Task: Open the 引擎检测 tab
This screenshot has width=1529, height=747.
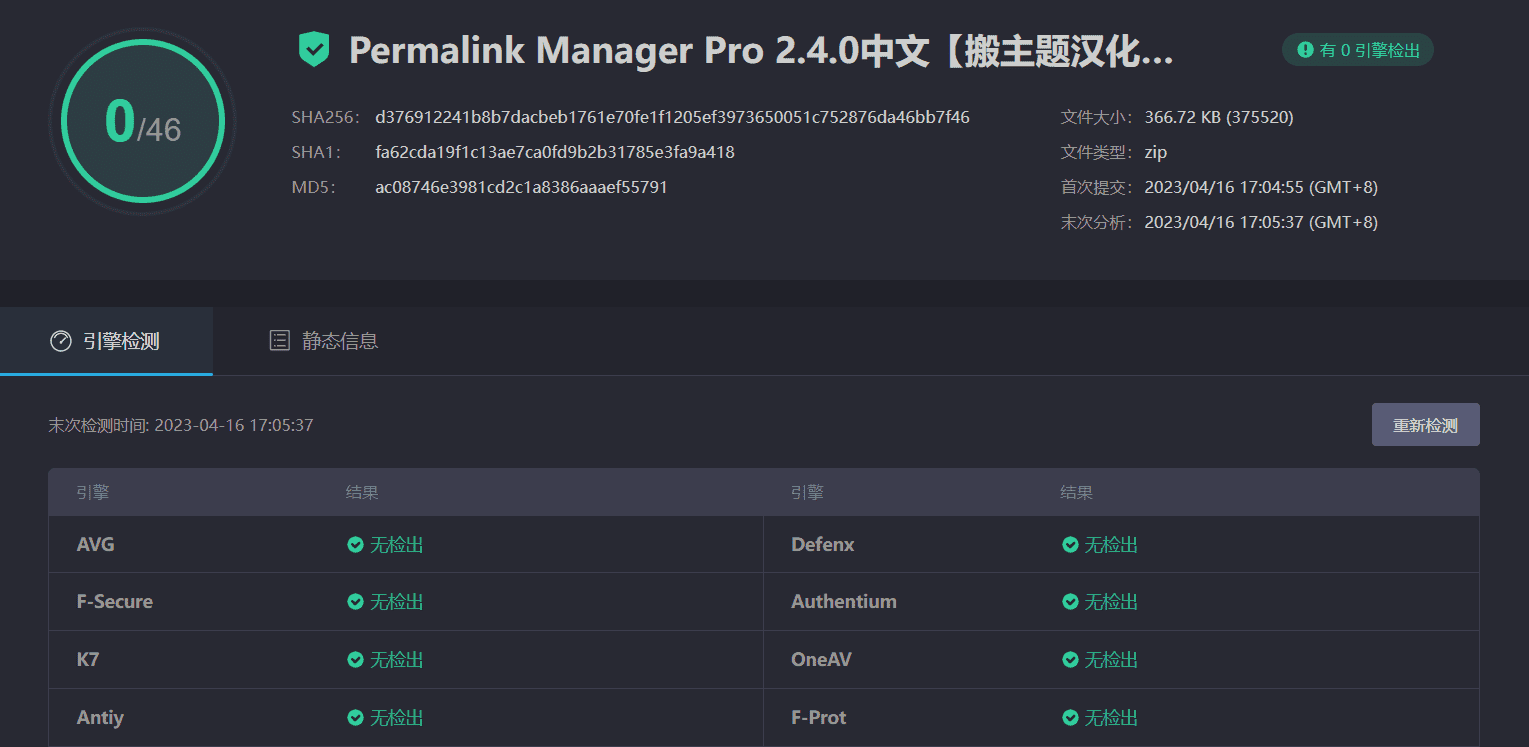Action: tap(106, 341)
